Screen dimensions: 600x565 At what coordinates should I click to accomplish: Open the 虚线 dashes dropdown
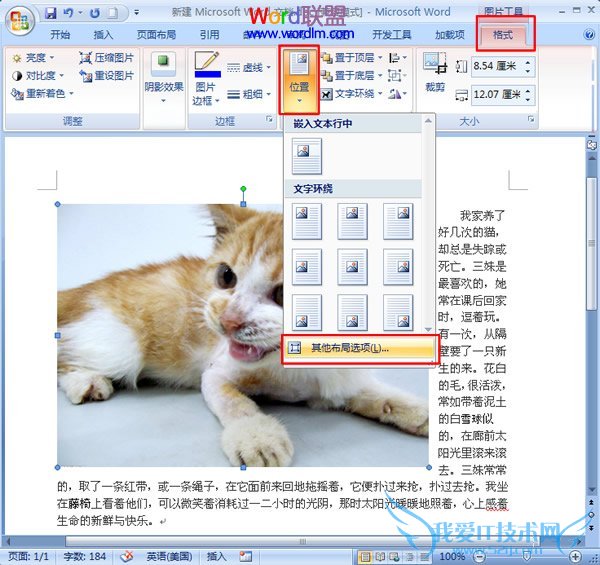[x=249, y=68]
